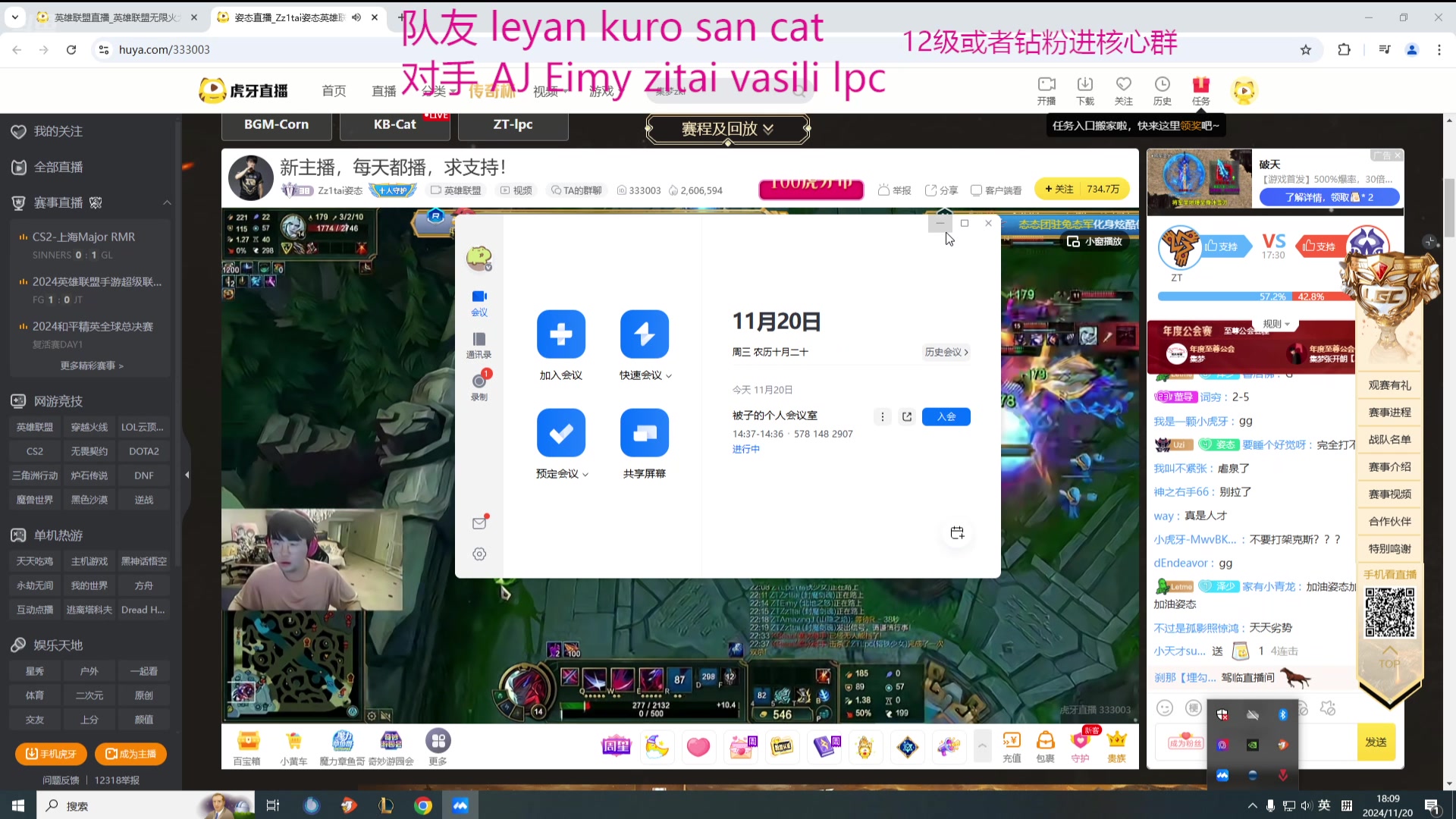Click the 成为主播 button

click(x=130, y=754)
